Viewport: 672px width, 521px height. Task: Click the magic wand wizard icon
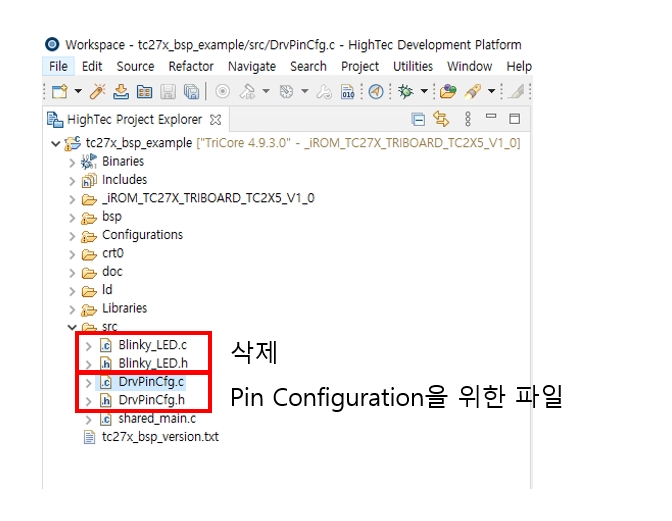pos(98,91)
